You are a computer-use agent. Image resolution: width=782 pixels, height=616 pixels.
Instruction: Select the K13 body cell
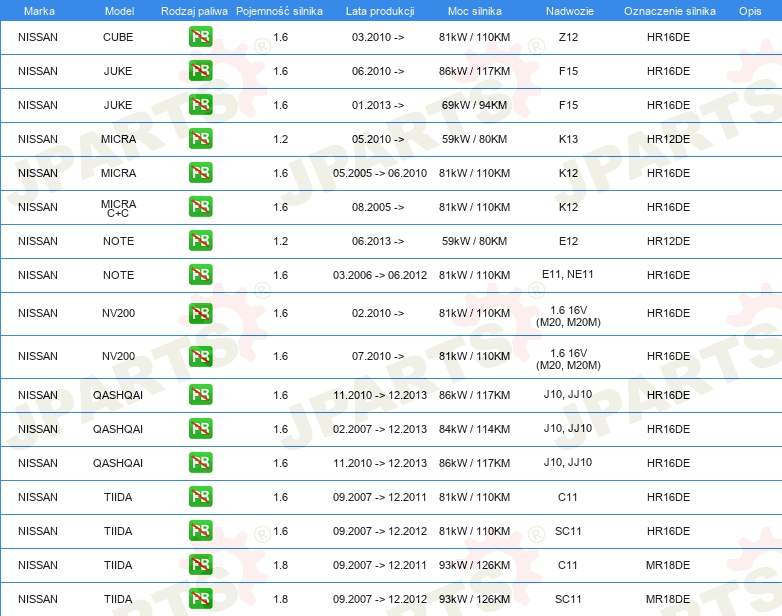coord(568,139)
